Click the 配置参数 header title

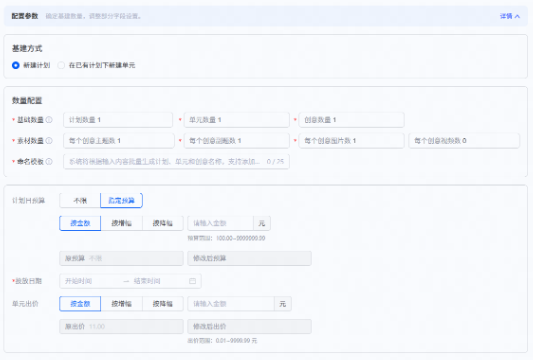point(25,16)
